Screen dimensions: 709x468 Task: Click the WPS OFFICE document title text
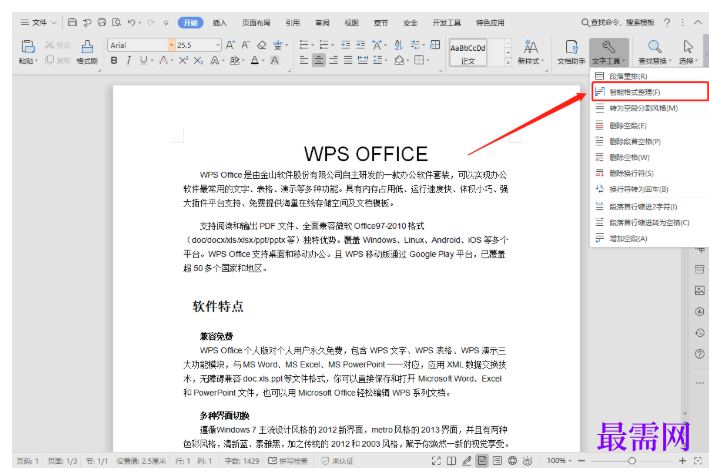[x=365, y=154]
